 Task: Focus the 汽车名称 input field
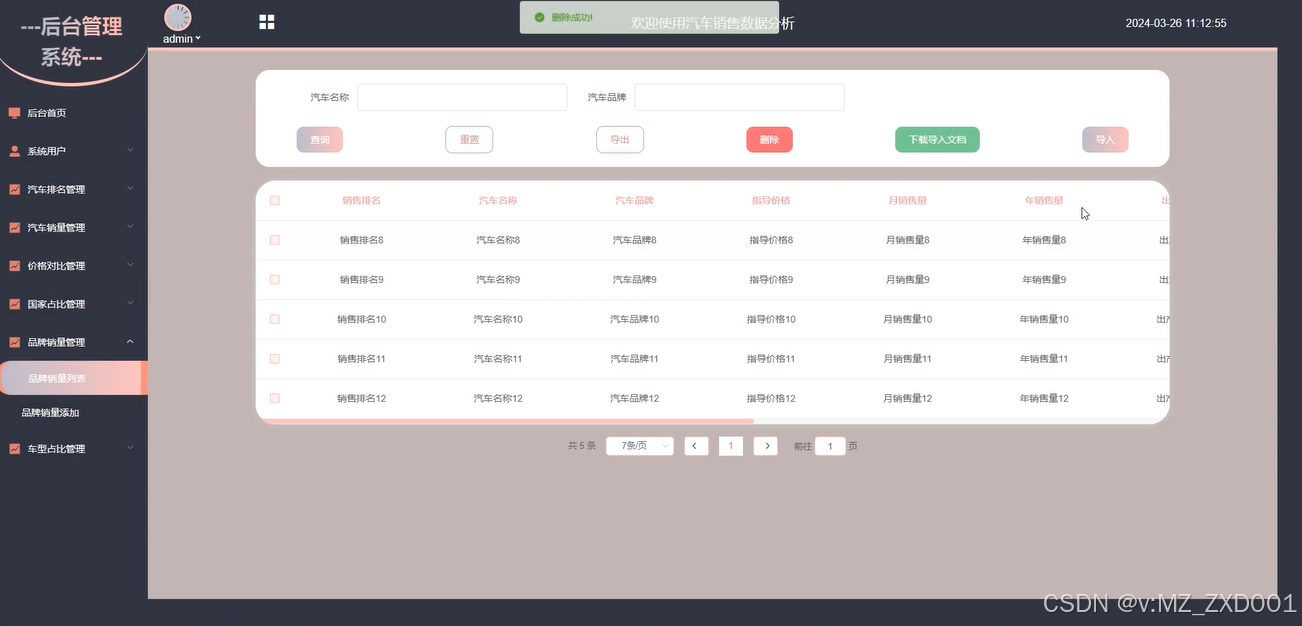coord(462,97)
